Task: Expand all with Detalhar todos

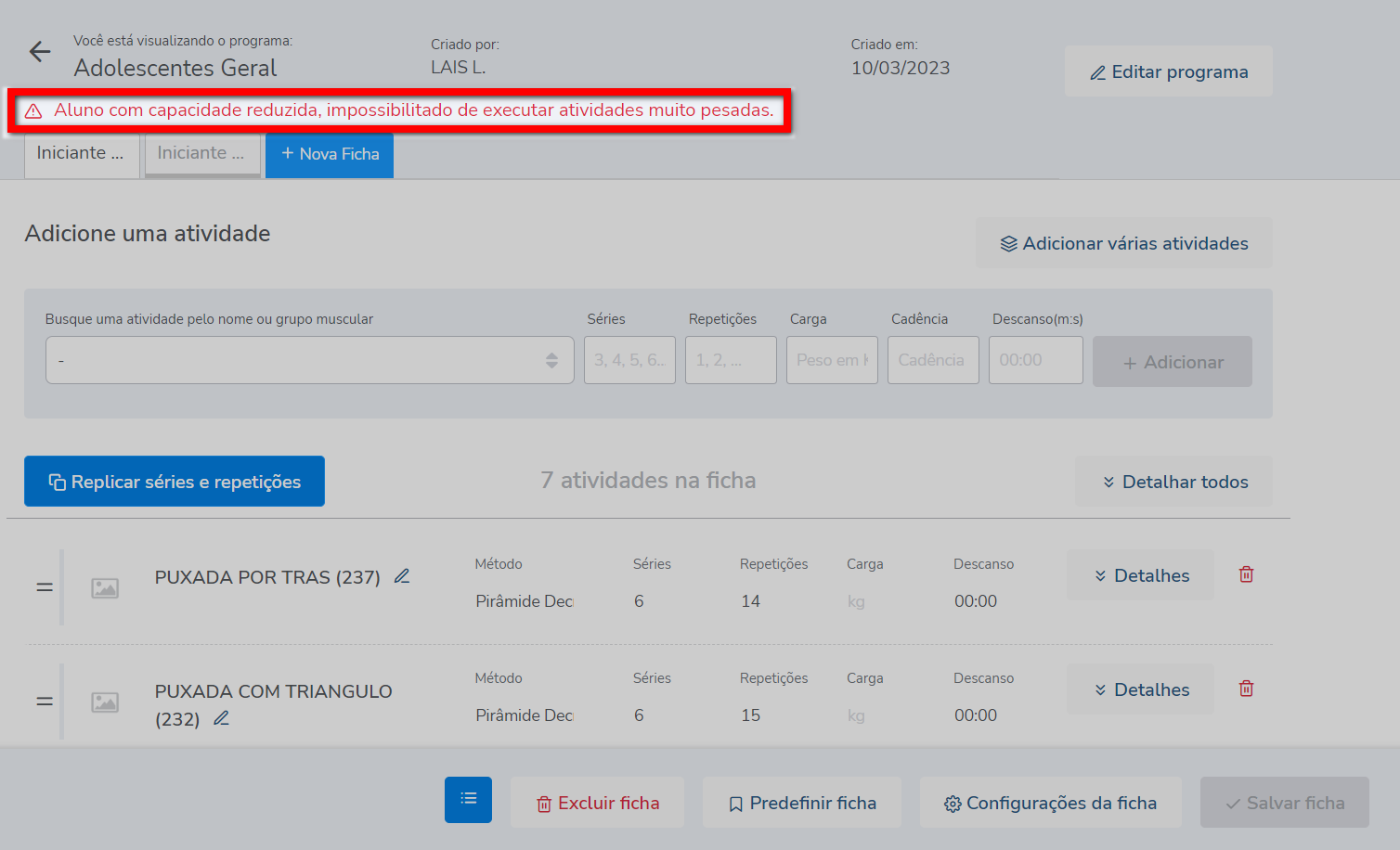Action: [x=1173, y=482]
